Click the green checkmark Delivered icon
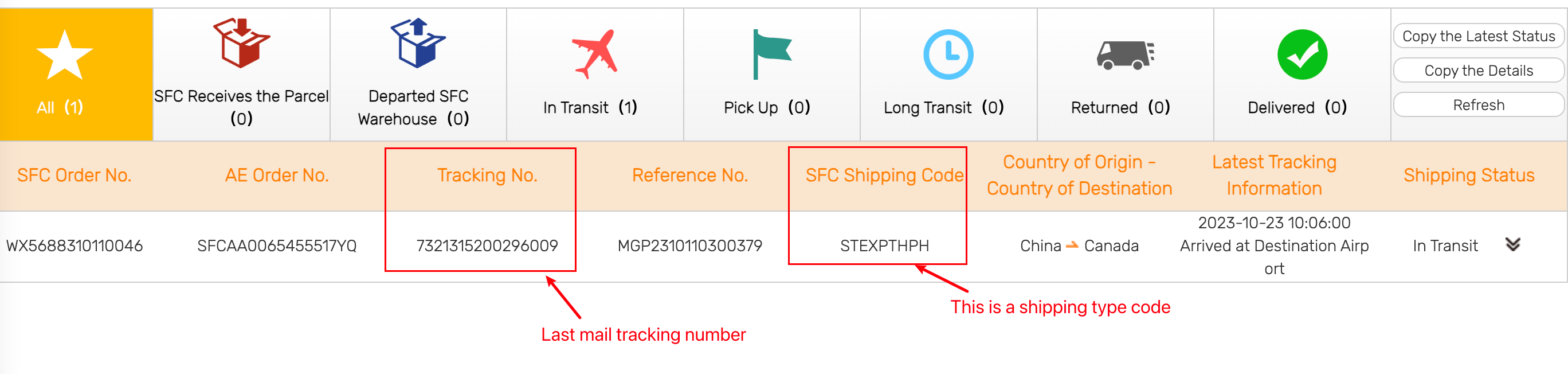 [x=1302, y=54]
